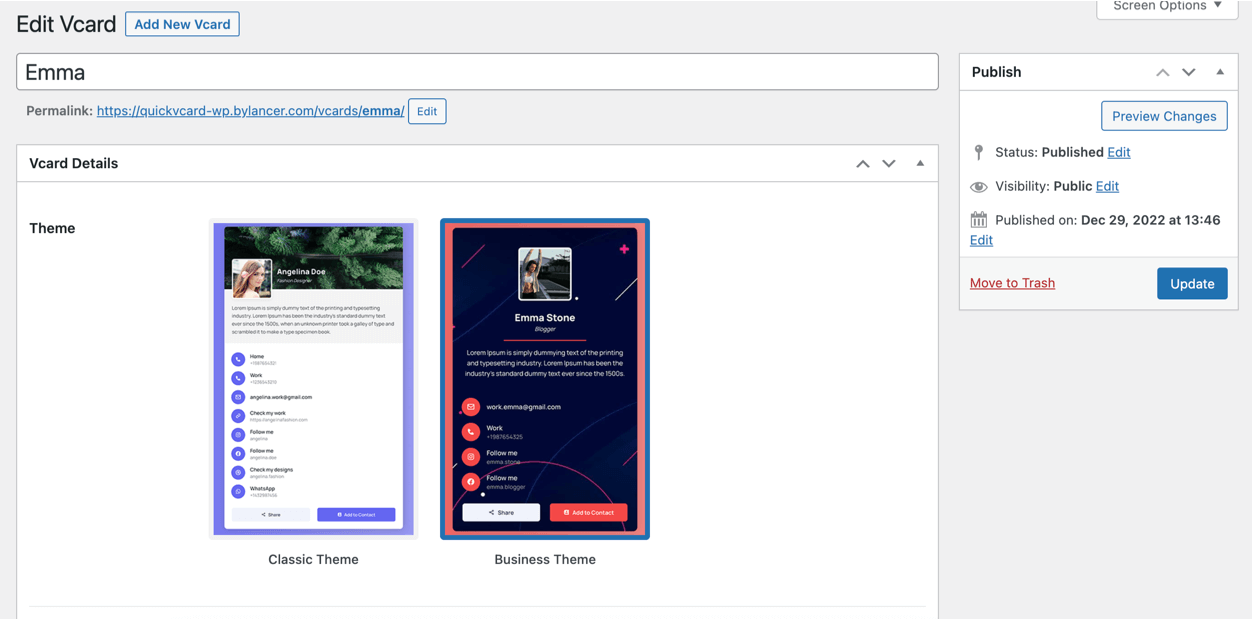Click the Add New Vcard button

click(x=182, y=24)
